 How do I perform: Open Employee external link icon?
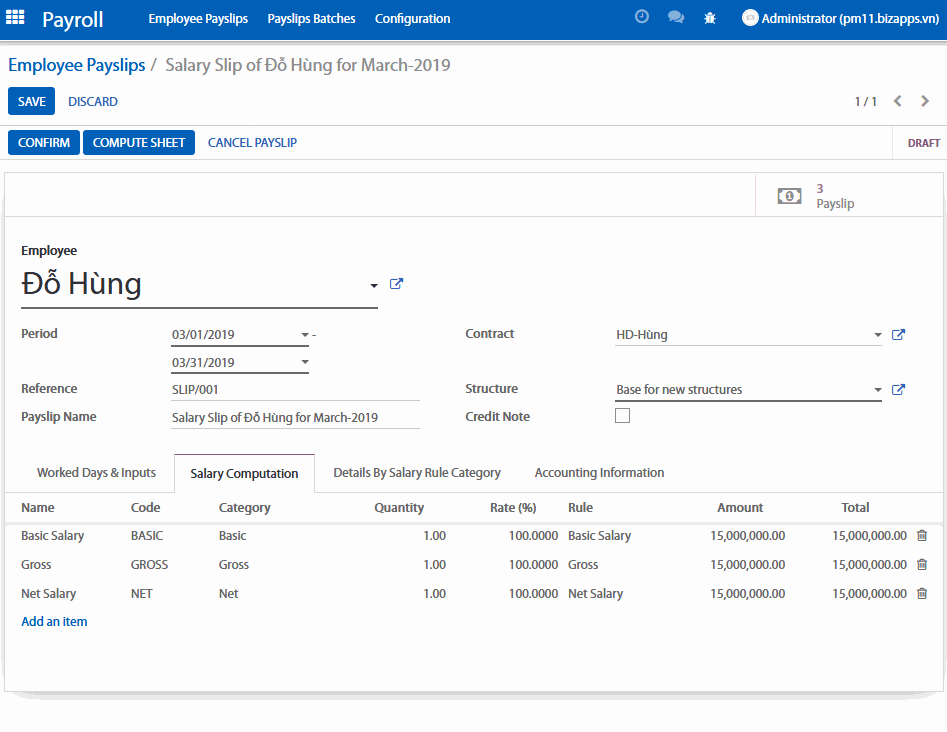click(x=396, y=284)
